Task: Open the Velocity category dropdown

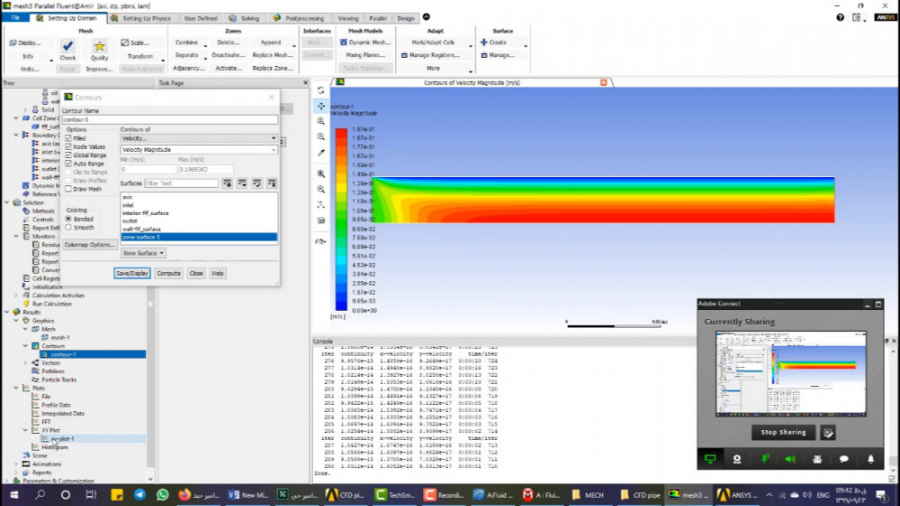Action: (199, 138)
